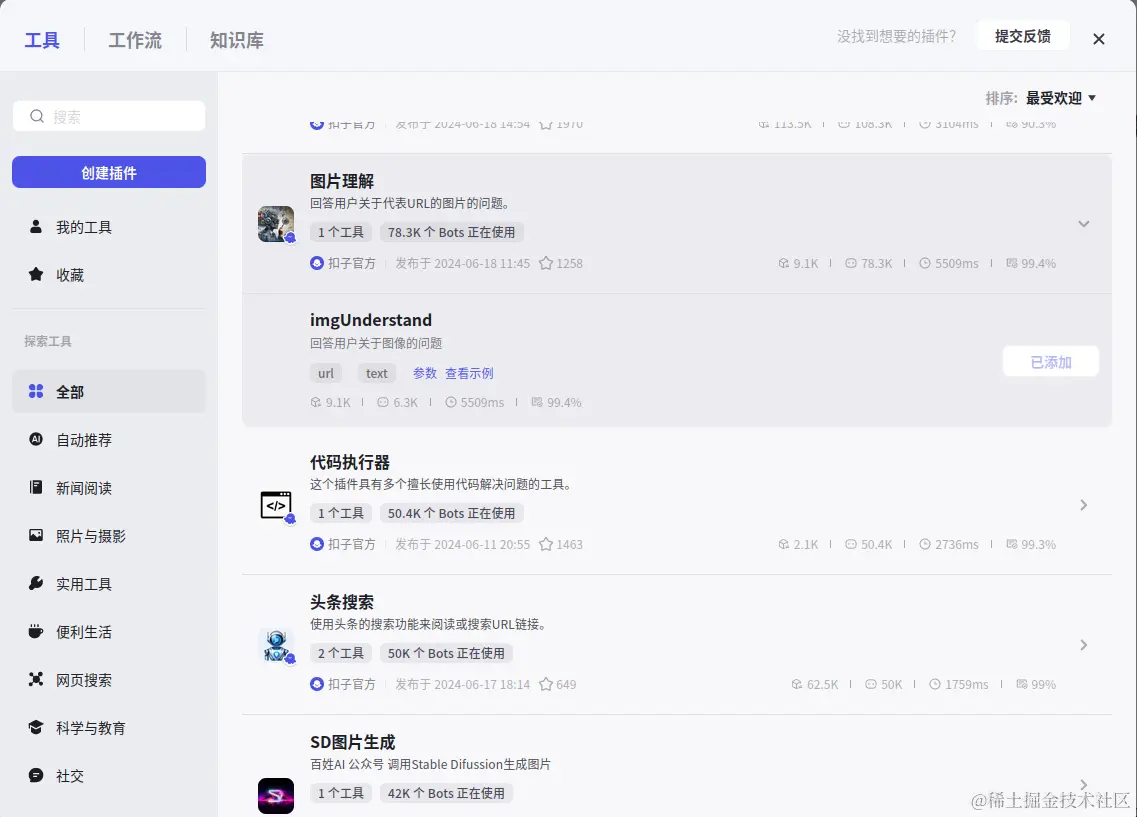Expand the 头条搜索 plugin details
Image resolution: width=1137 pixels, height=817 pixels.
(x=1084, y=645)
